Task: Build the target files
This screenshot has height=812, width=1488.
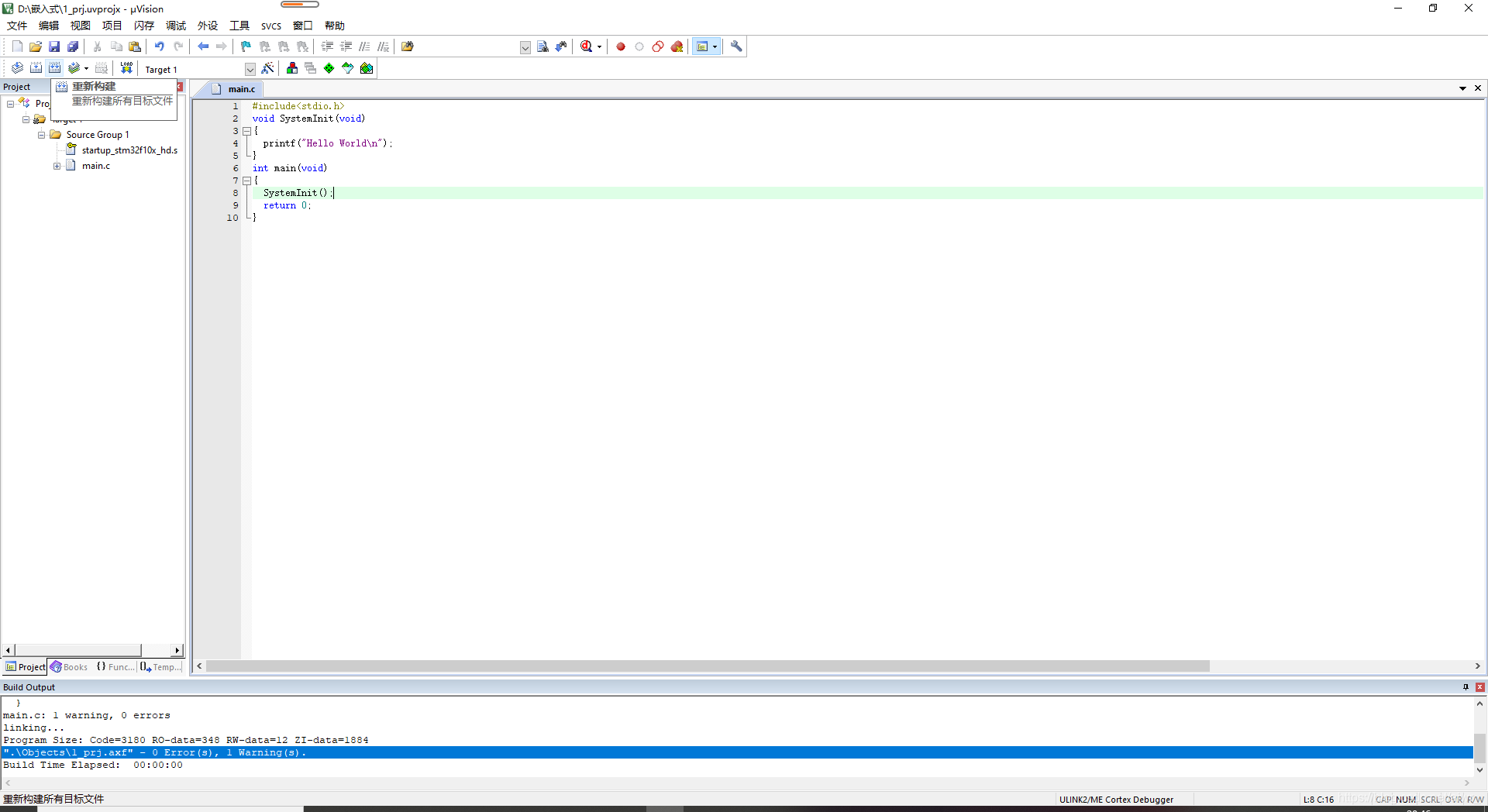Action: click(x=36, y=68)
